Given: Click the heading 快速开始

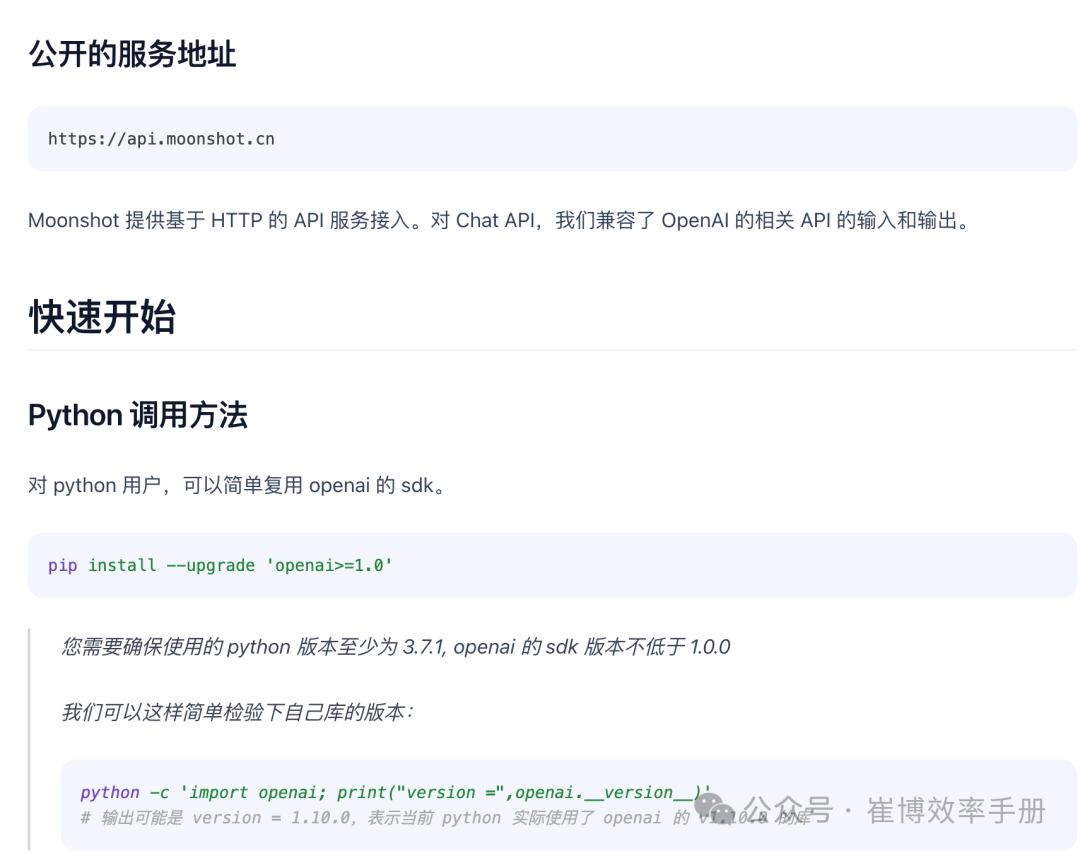Looking at the screenshot, I should (x=102, y=317).
